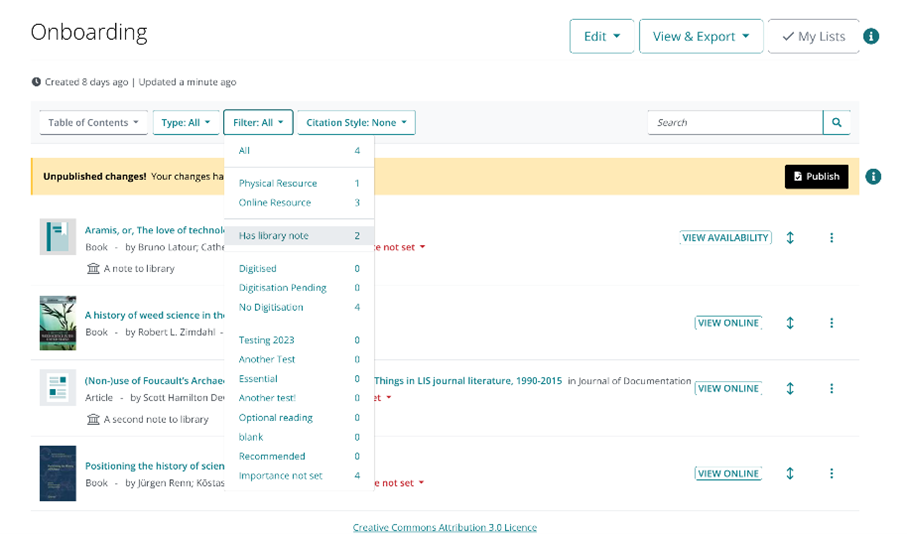Click info icon next to My Lists

point(871,36)
